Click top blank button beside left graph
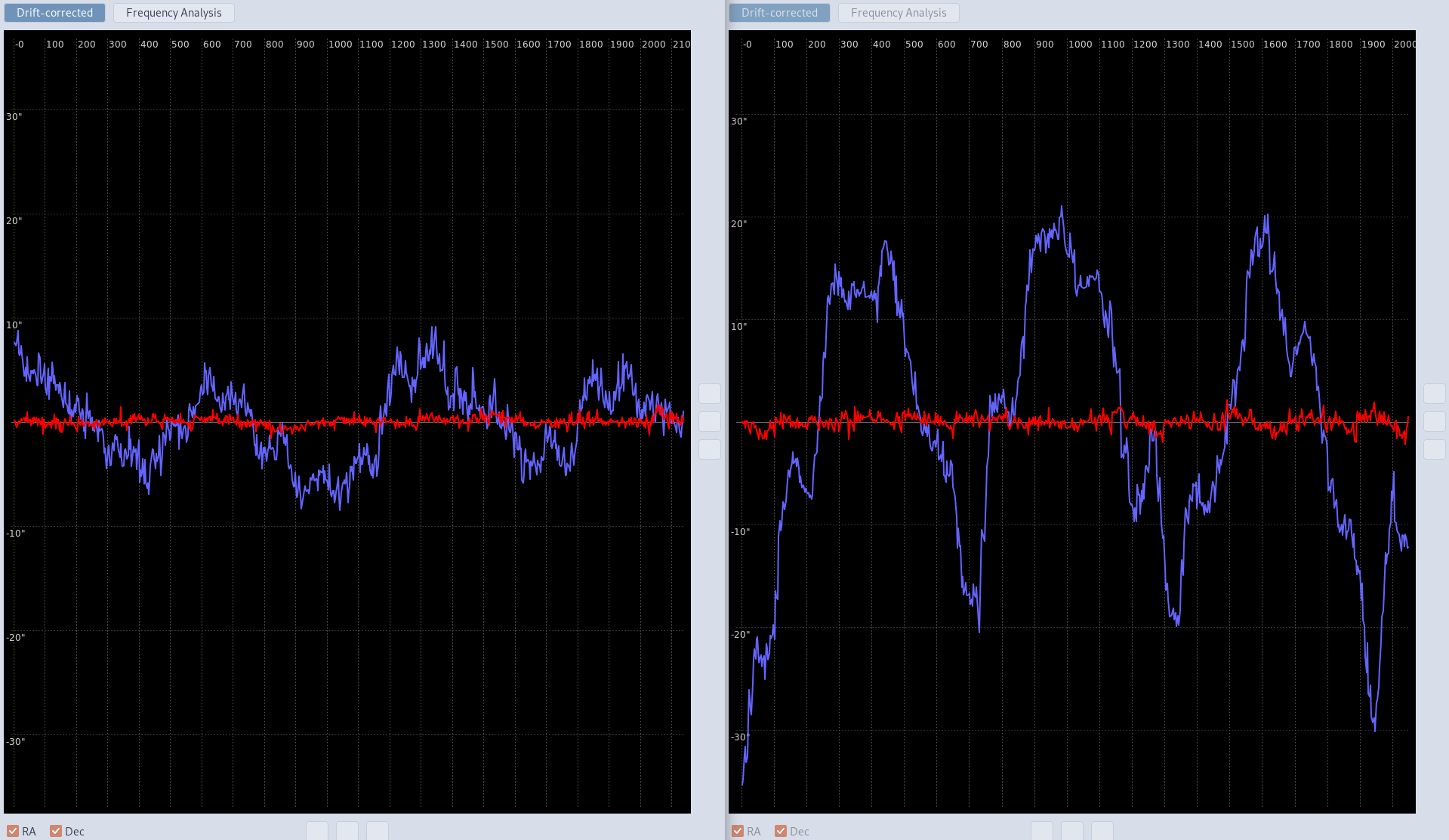The height and width of the screenshot is (840, 1449). click(710, 393)
